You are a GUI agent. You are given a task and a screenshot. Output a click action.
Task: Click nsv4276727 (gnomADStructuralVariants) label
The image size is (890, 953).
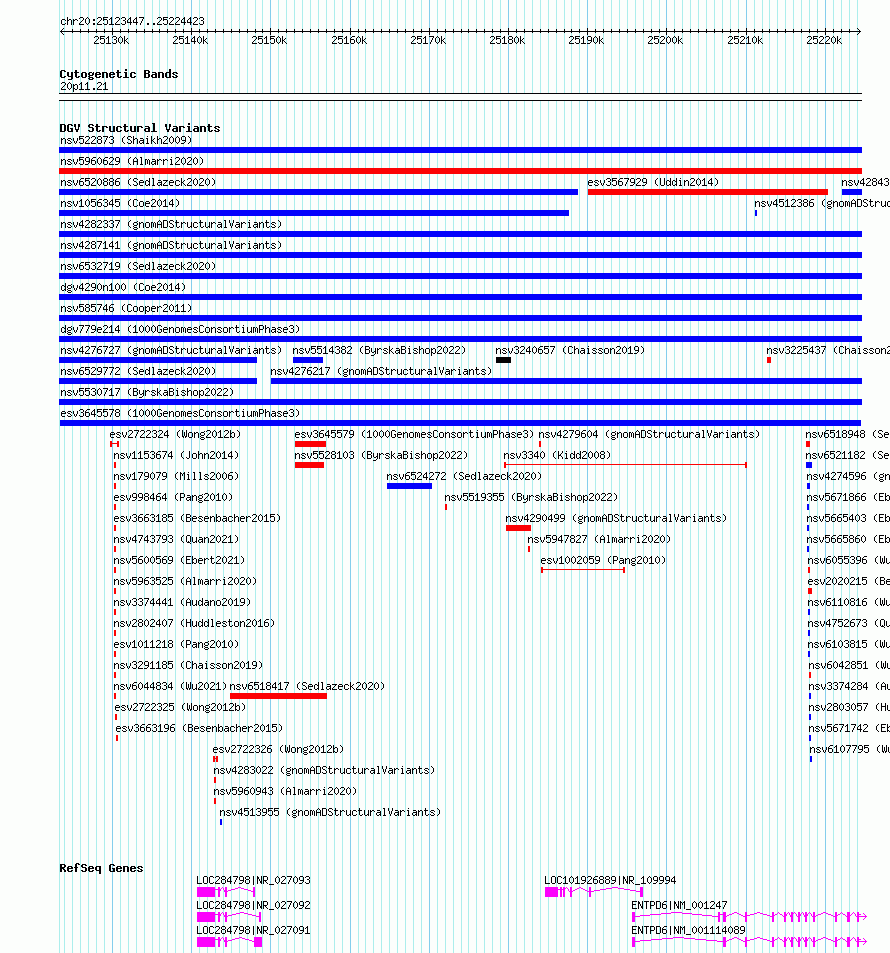click(x=171, y=351)
